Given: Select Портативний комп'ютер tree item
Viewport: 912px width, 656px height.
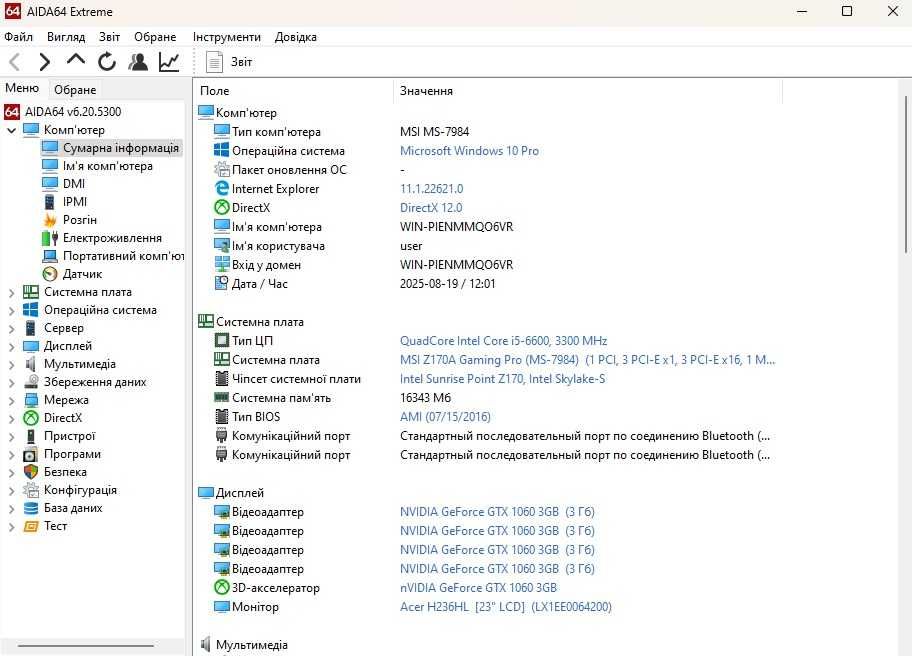Looking at the screenshot, I should pyautogui.click(x=113, y=256).
